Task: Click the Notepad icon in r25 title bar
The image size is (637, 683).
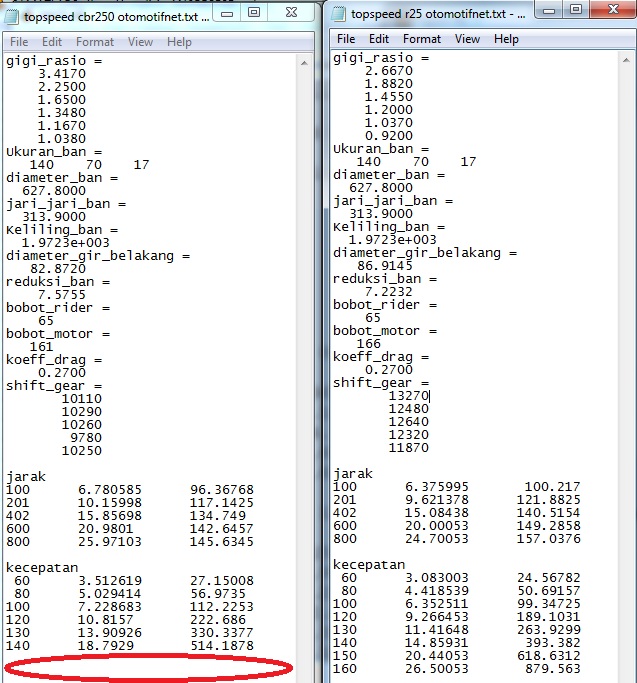Action: coord(338,13)
